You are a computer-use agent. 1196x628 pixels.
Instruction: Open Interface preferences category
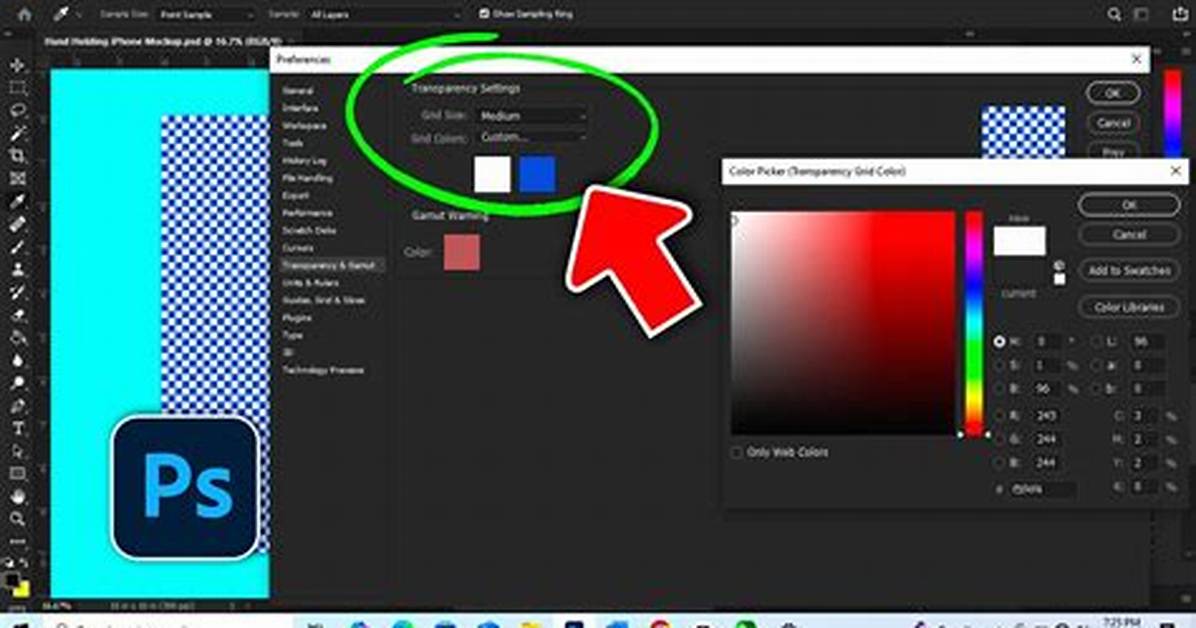tap(301, 108)
